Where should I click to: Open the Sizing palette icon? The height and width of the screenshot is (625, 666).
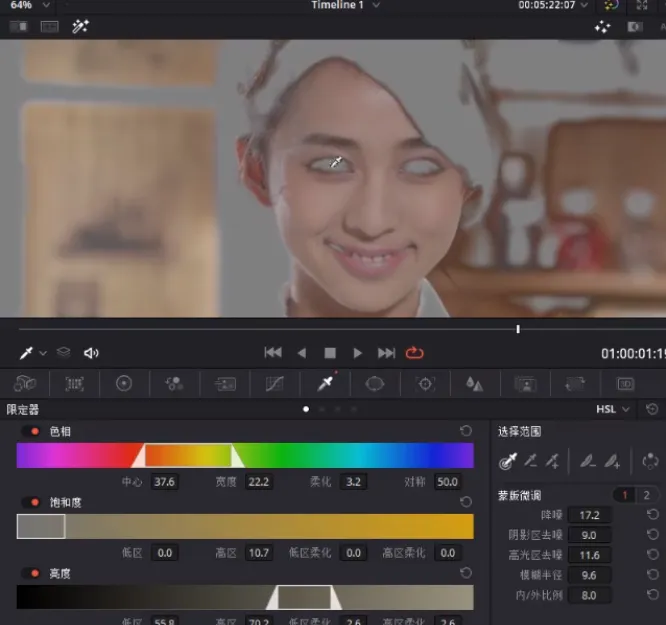point(575,384)
